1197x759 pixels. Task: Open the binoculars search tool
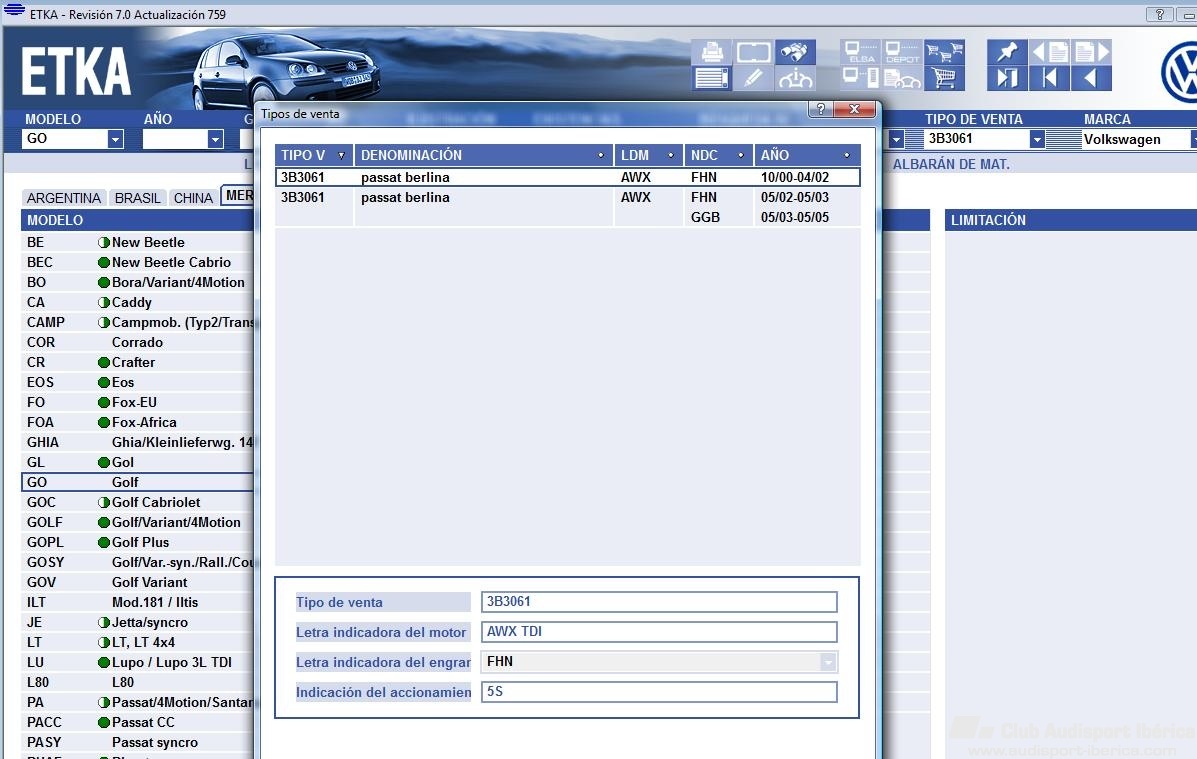click(x=795, y=52)
